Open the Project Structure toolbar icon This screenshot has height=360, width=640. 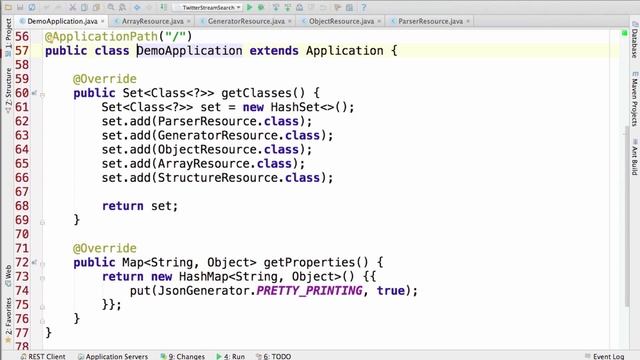tap(349, 7)
